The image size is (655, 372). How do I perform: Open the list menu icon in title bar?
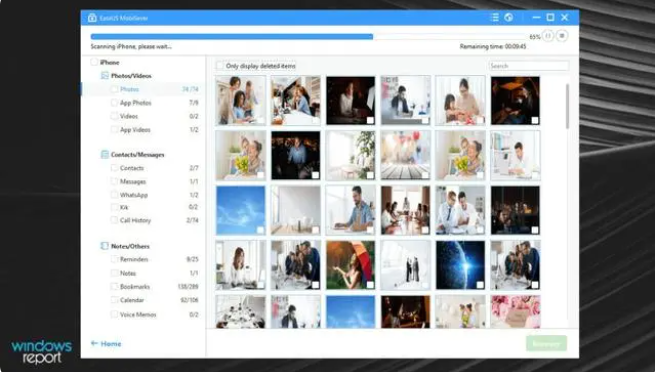tap(495, 18)
